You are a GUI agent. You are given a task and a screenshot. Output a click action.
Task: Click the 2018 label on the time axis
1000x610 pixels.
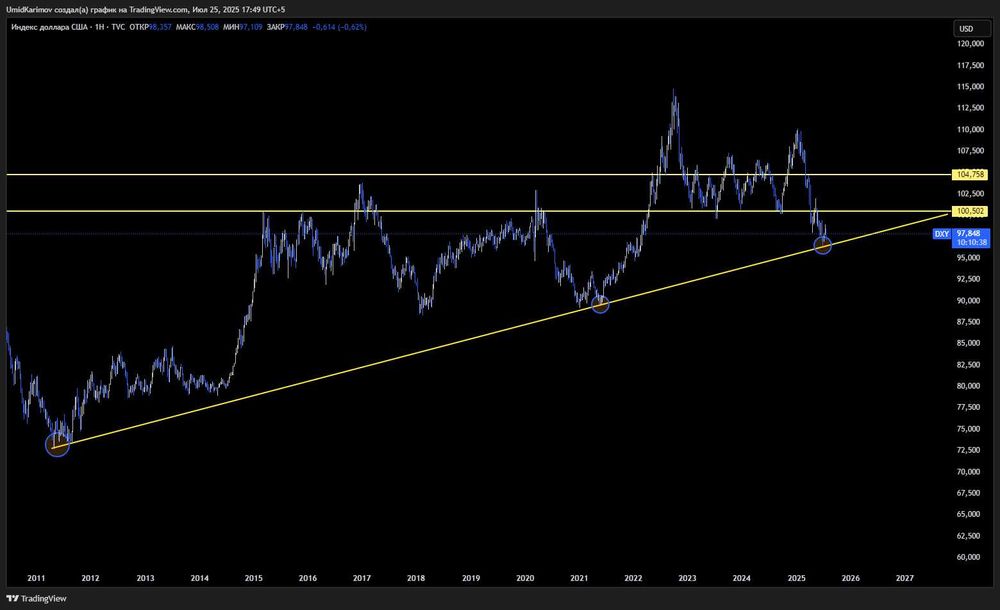tap(416, 578)
